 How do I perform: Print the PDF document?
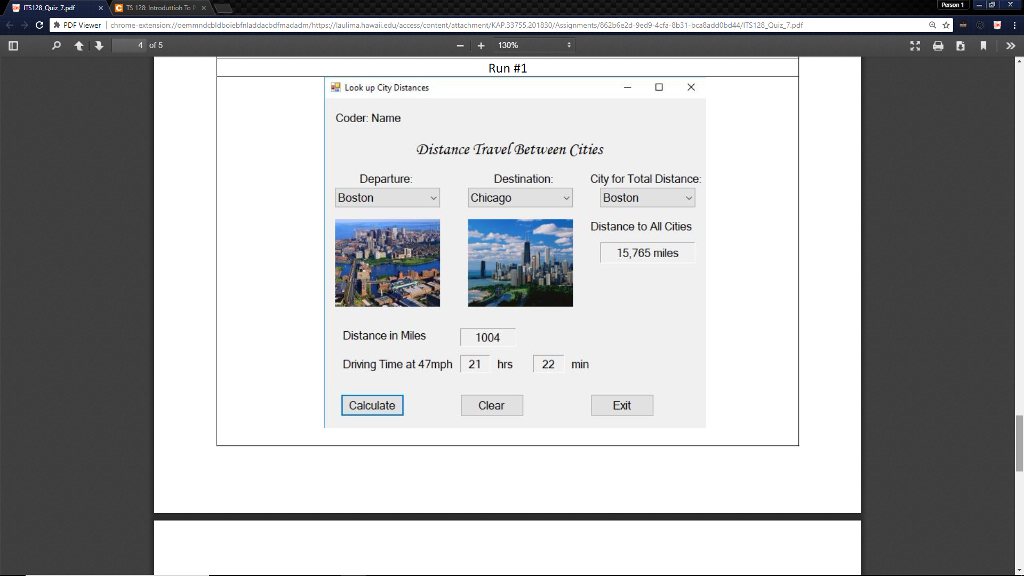coord(938,45)
